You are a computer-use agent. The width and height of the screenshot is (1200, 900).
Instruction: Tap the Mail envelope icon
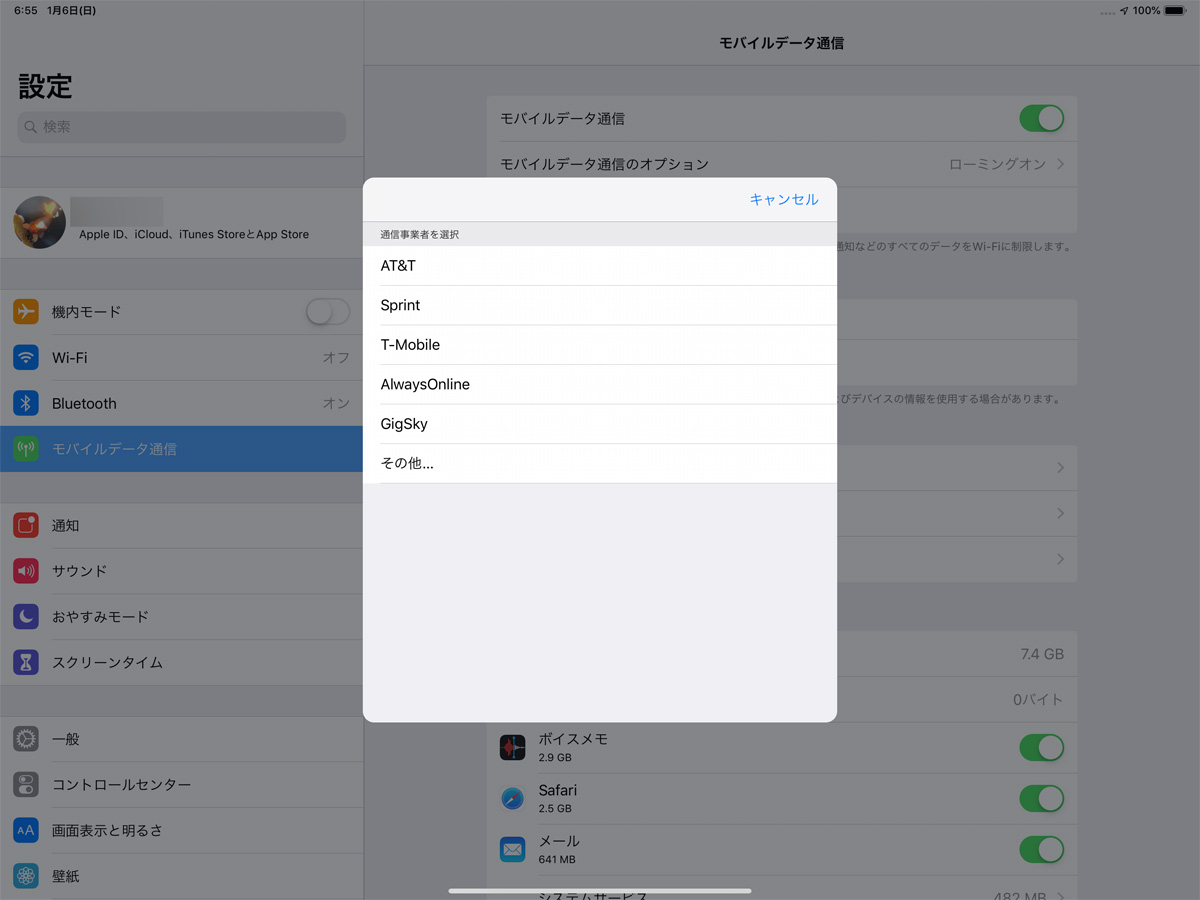coord(513,850)
